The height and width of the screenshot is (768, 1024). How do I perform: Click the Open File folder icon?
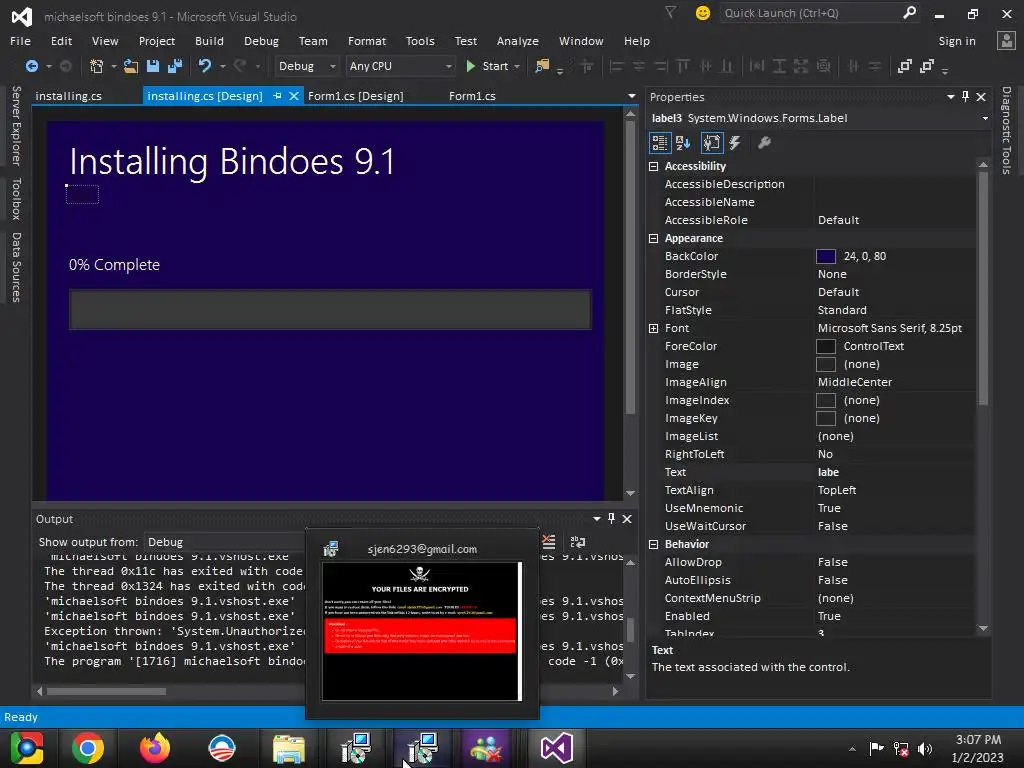131,66
